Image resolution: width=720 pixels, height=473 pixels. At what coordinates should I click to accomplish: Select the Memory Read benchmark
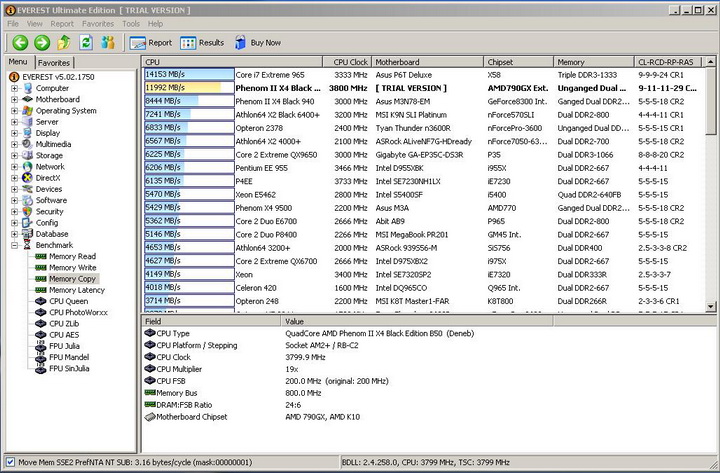coord(72,256)
